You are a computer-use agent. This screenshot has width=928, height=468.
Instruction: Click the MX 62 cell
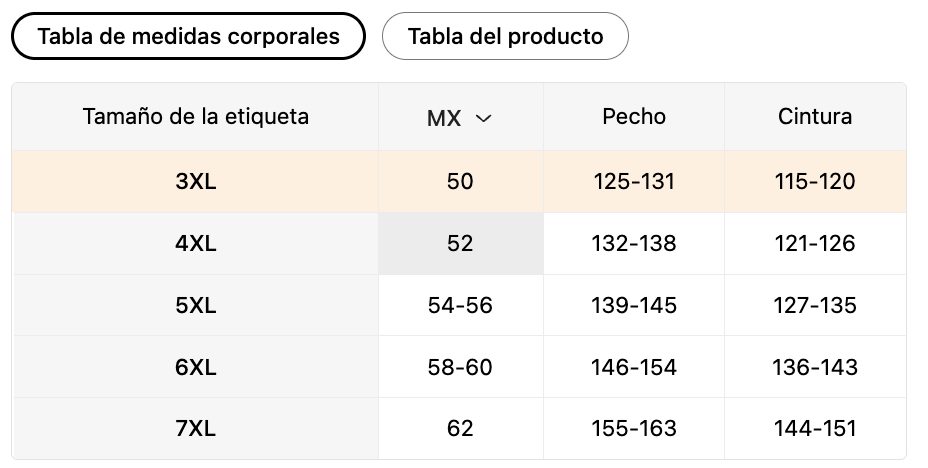pyautogui.click(x=460, y=428)
